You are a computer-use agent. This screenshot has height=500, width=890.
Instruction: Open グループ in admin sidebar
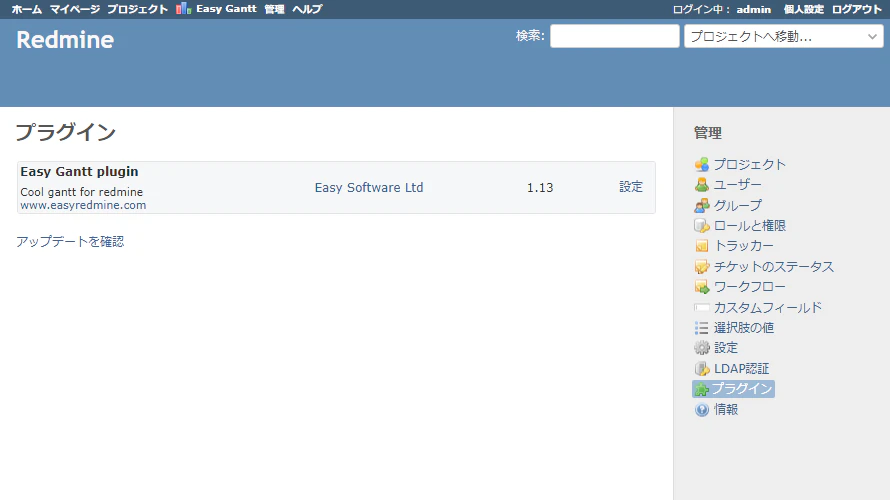point(738,205)
